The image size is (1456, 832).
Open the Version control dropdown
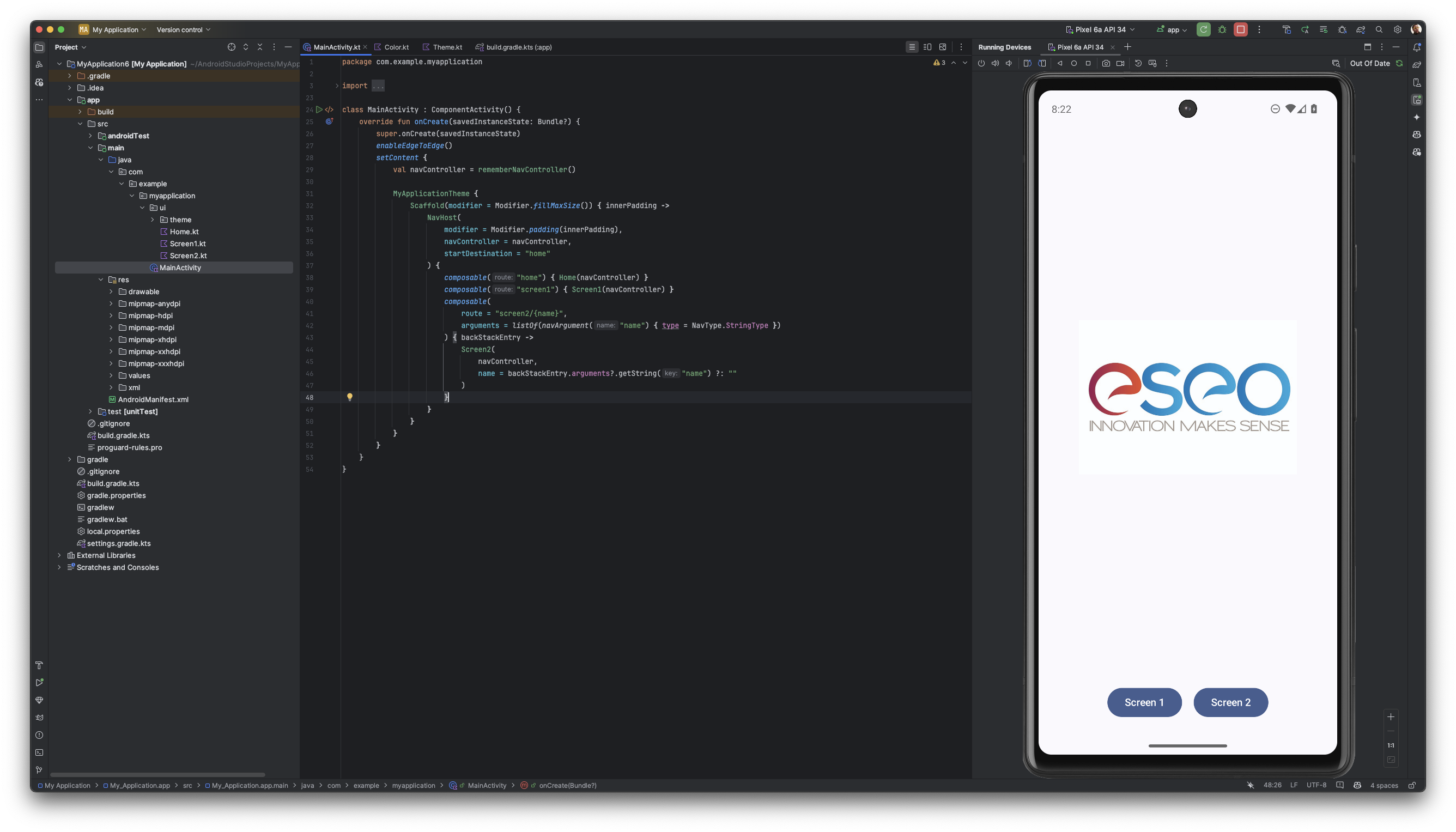184,30
